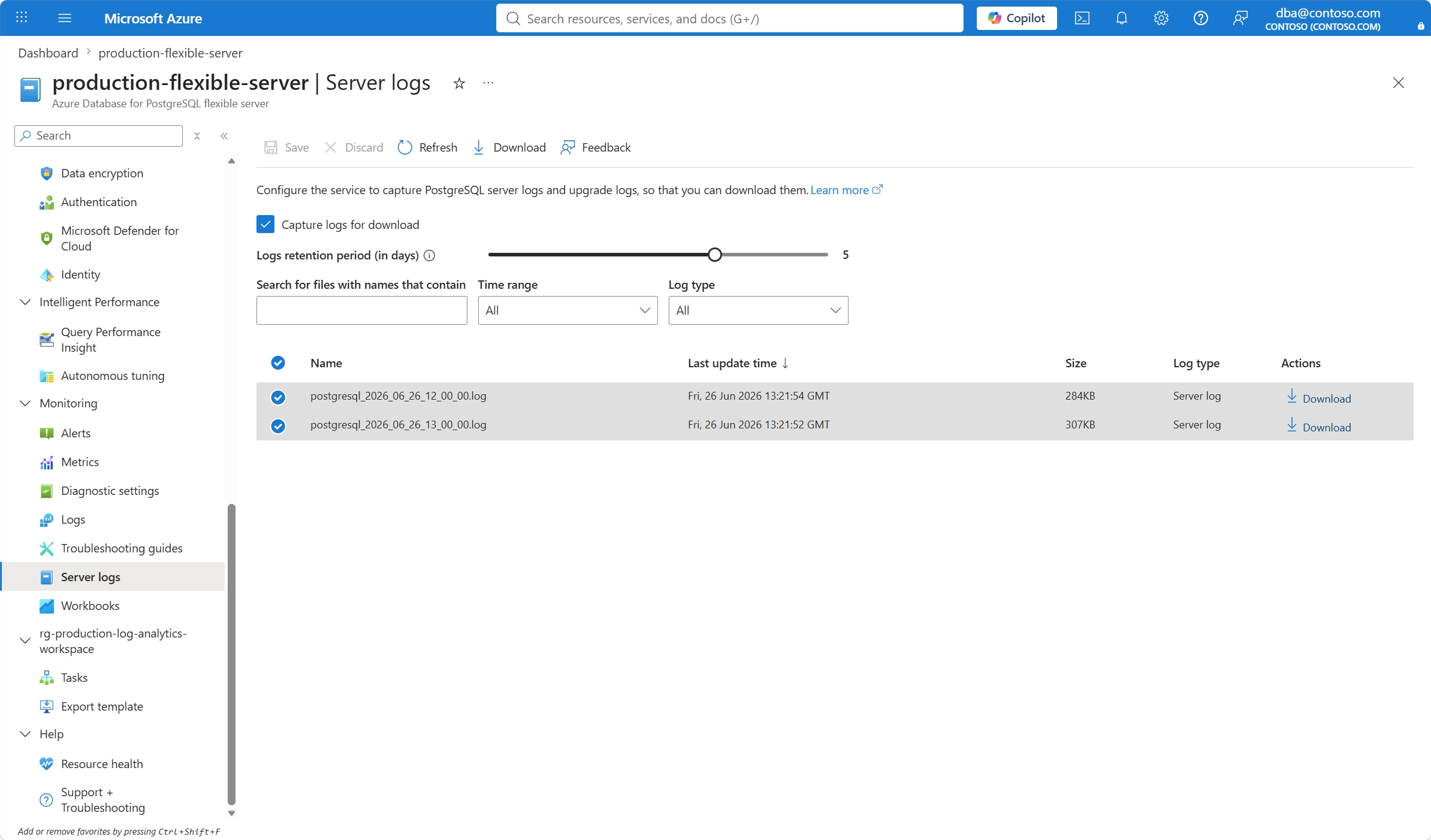Open Identity in sidebar
Screen dimensions: 1431x840
(81, 274)
